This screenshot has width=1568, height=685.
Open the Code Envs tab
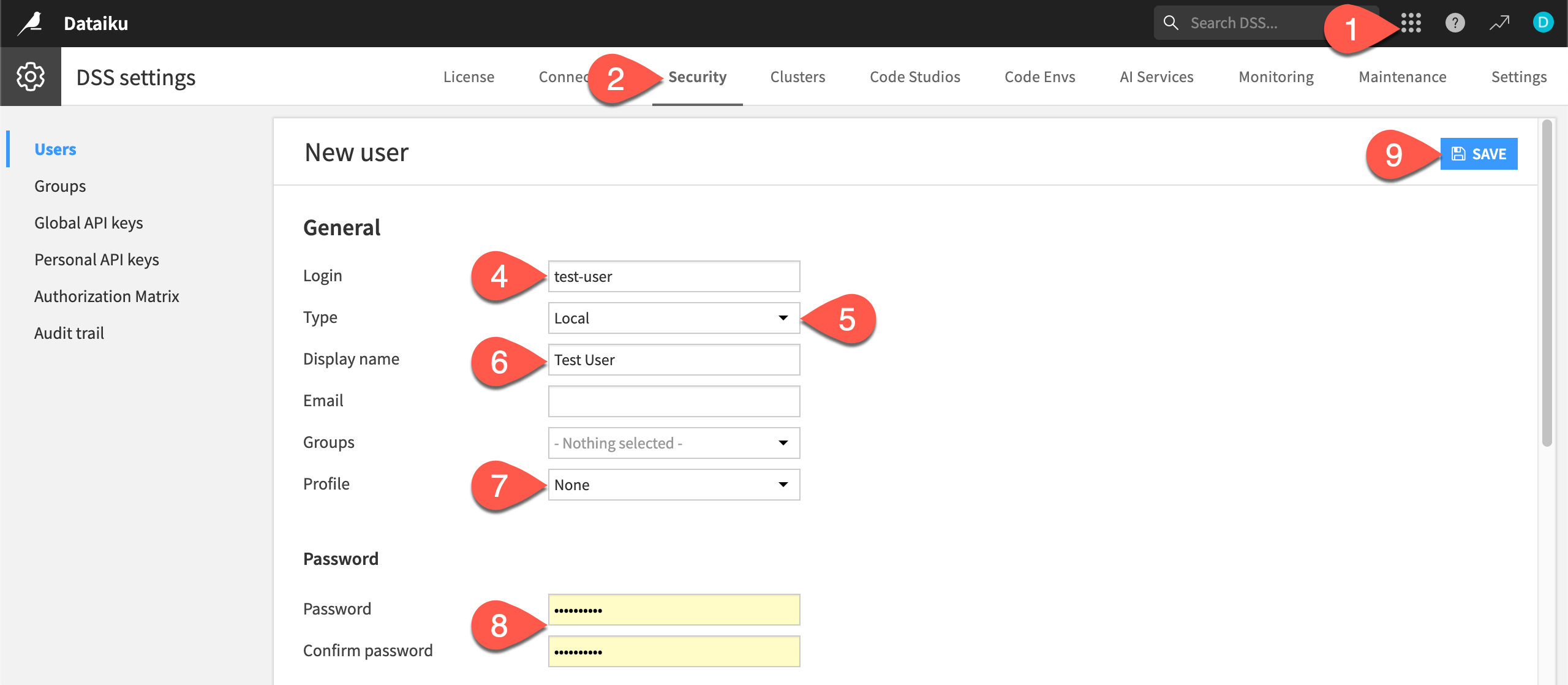(1040, 77)
